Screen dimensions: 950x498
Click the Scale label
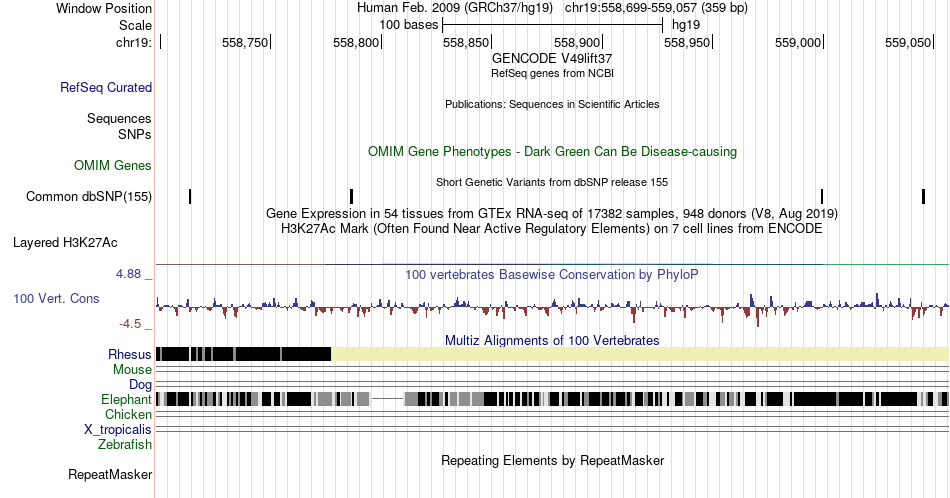coord(136,25)
